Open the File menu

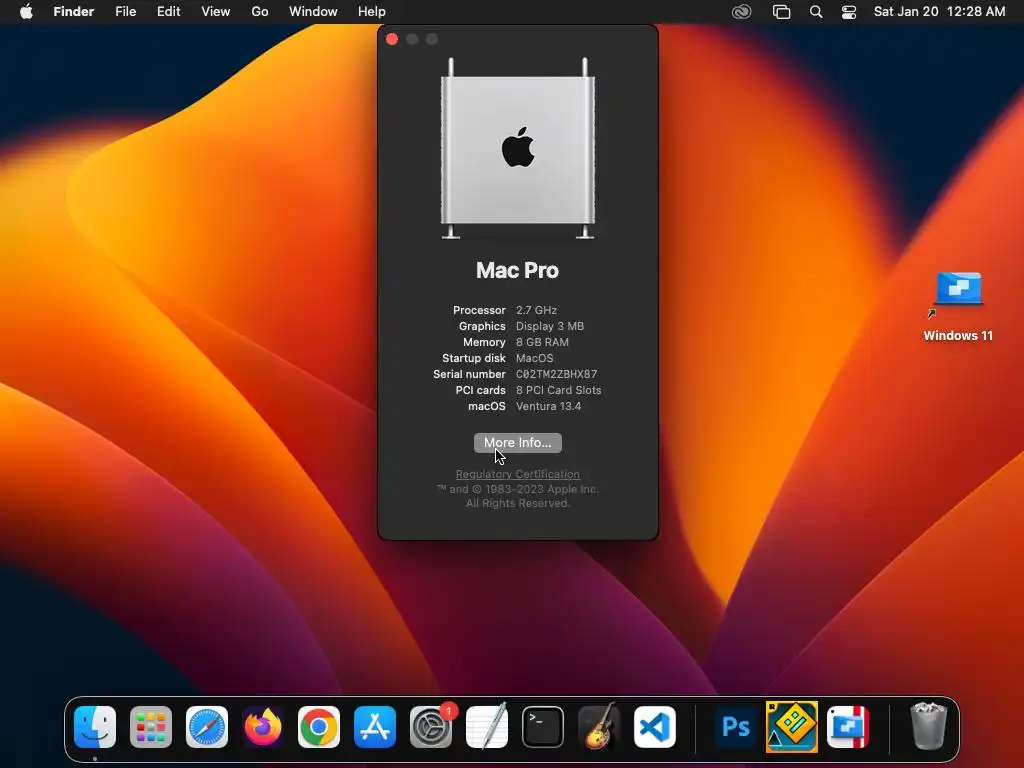coord(125,12)
